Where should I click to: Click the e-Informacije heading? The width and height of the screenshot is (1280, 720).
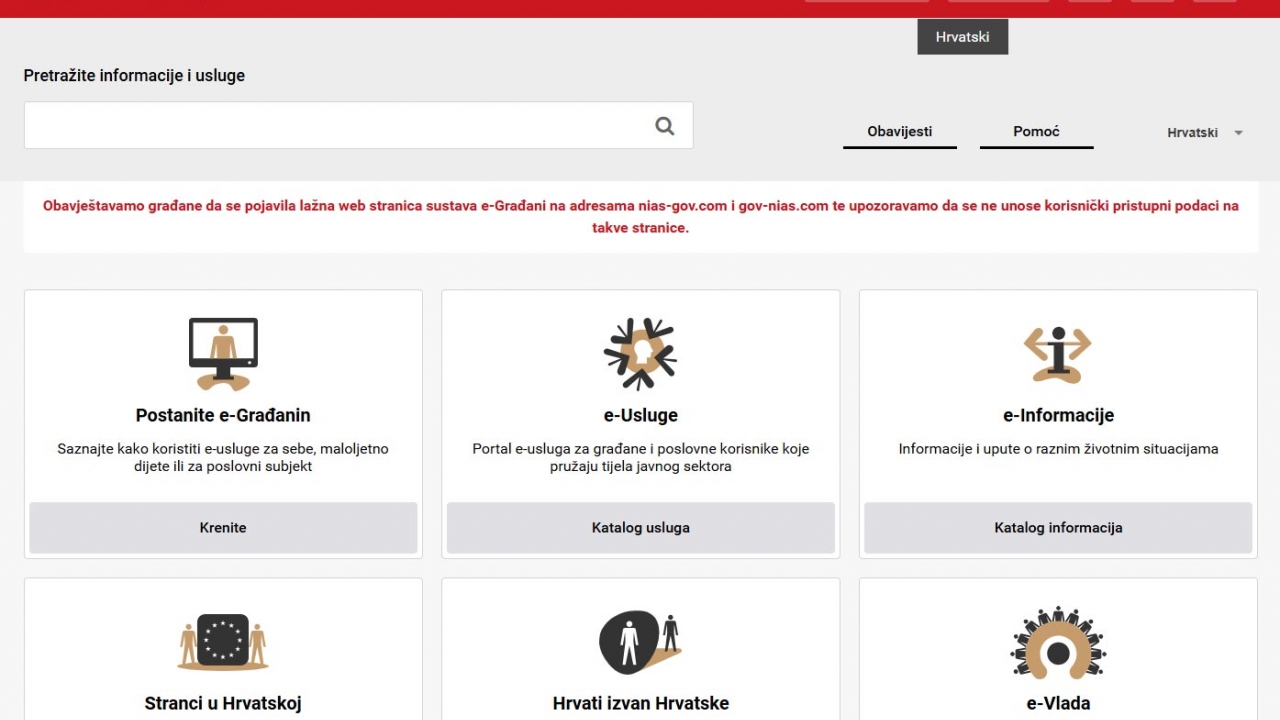point(1058,415)
